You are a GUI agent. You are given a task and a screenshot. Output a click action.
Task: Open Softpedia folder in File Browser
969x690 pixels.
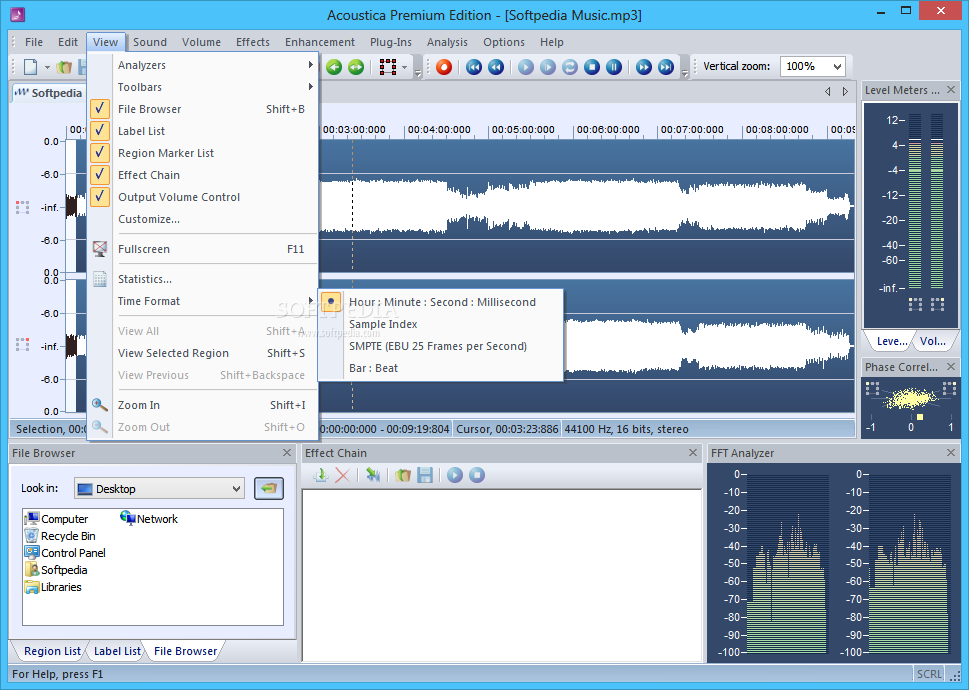coord(56,570)
